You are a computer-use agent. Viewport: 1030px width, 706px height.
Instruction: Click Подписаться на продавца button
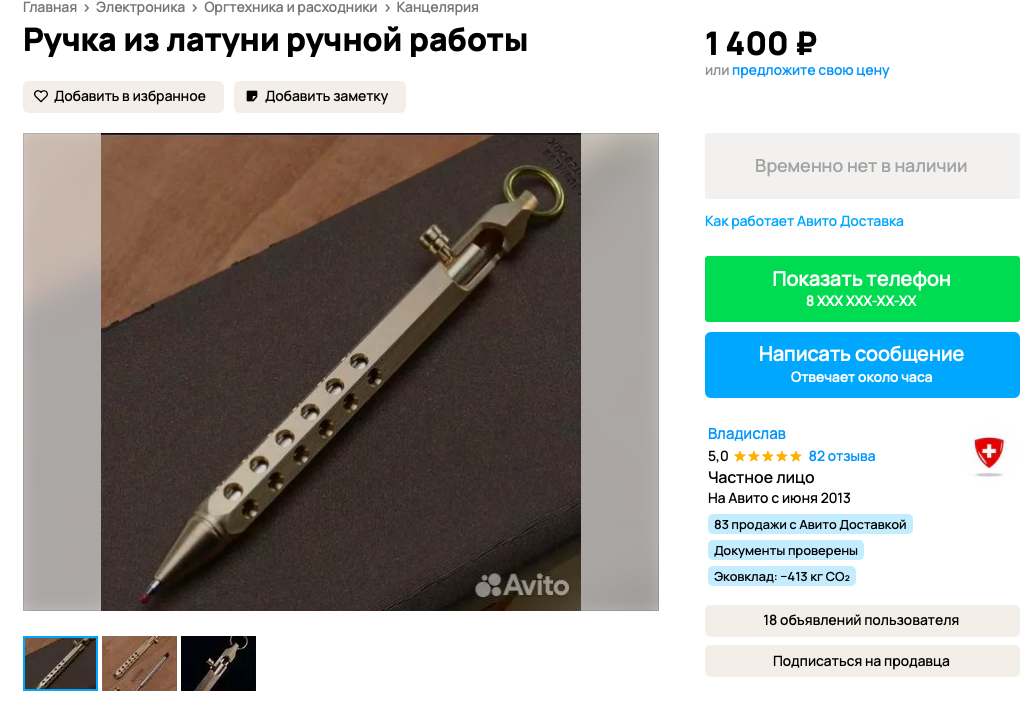862,661
